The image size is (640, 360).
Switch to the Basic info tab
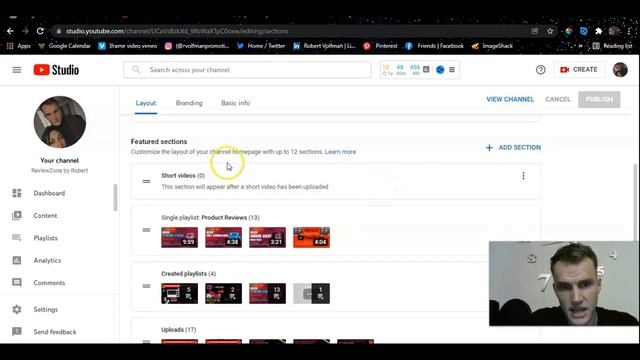pos(236,103)
